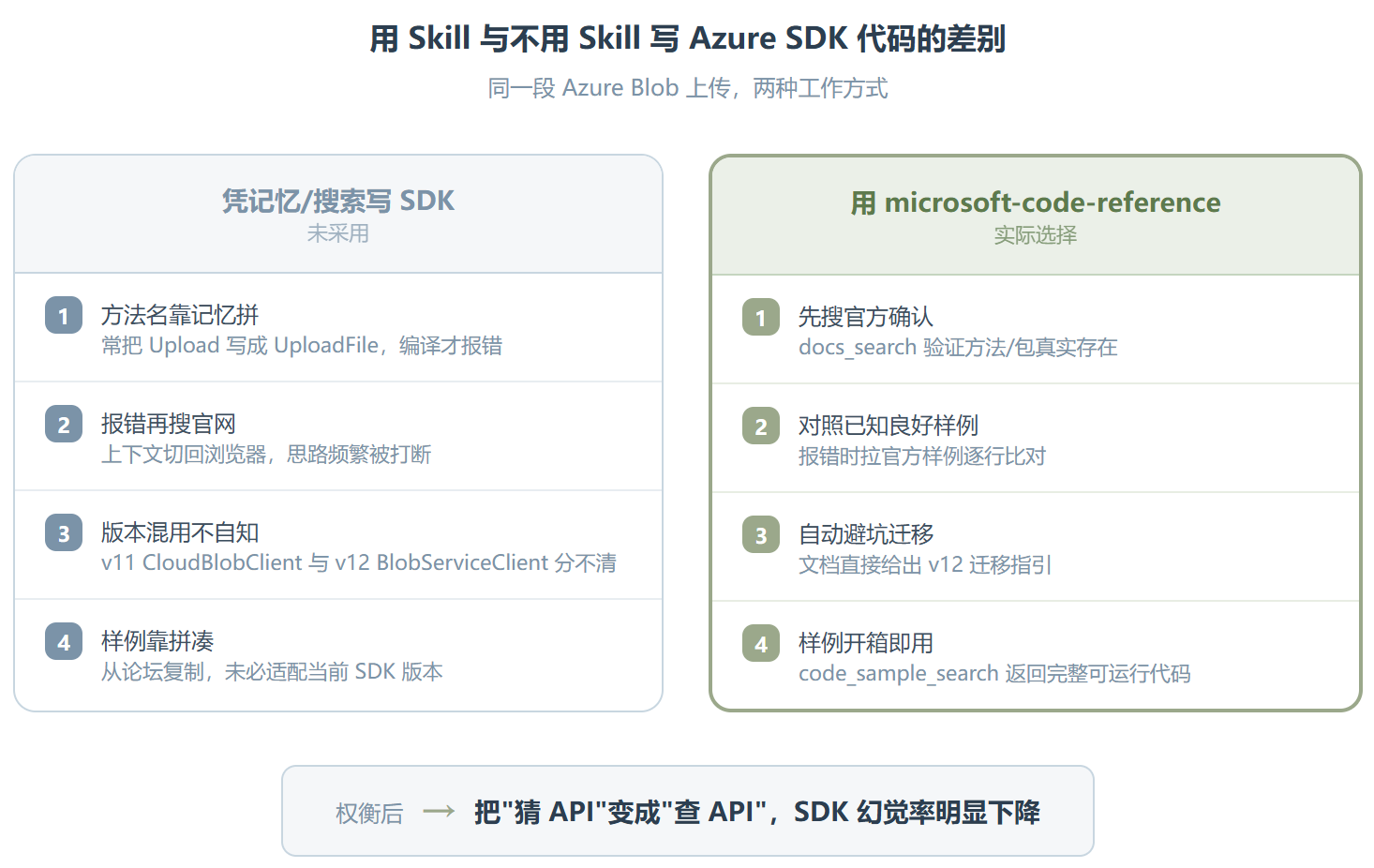Click the subtitle '同一段 Azure Blob 上传,两种工作方式'

687,88
